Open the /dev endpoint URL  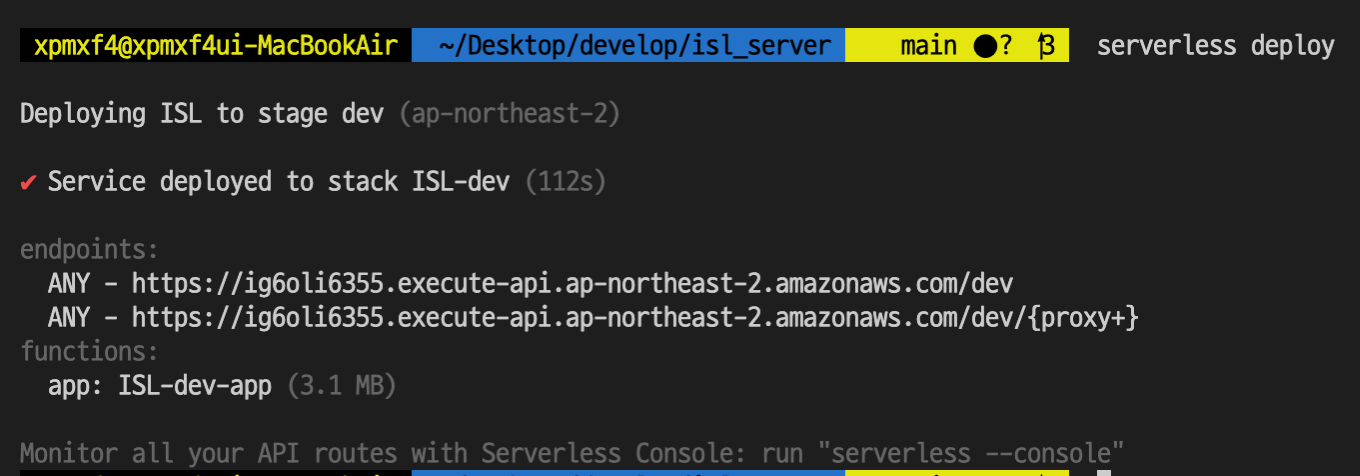click(572, 284)
